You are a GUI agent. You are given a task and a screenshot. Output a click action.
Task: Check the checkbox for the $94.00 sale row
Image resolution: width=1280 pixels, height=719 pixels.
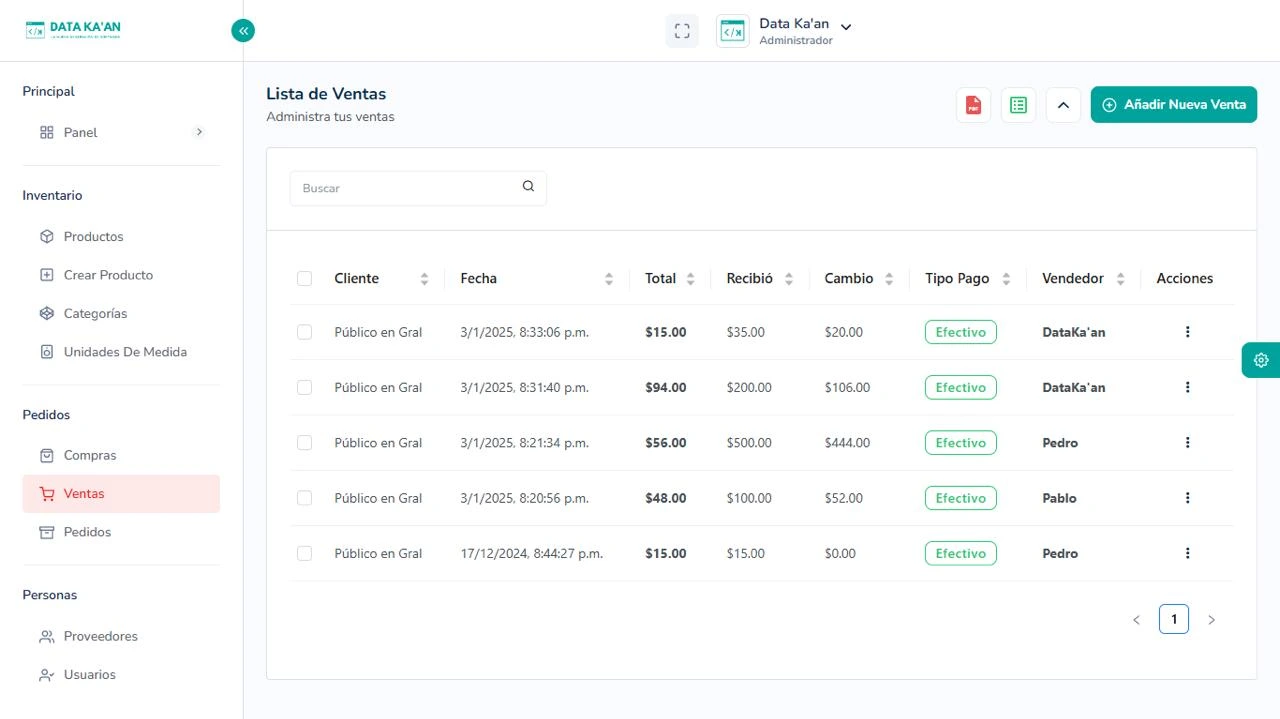click(305, 387)
